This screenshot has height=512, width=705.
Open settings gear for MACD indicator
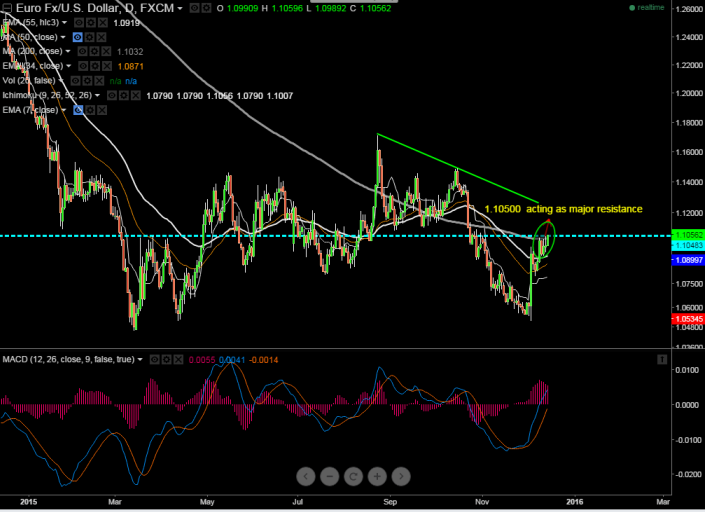point(166,359)
